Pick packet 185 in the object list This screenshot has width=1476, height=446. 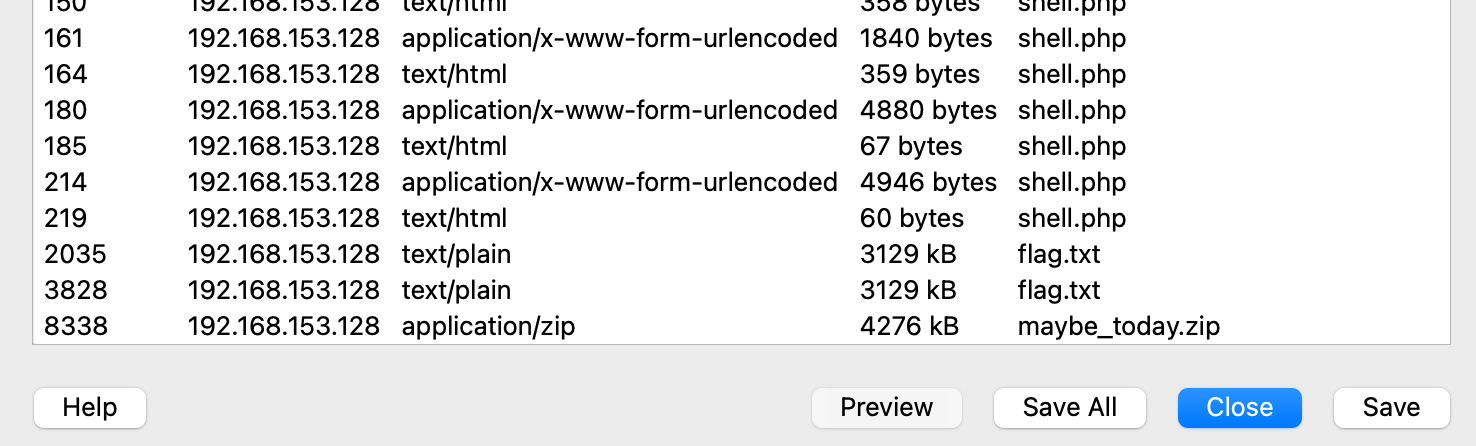pyautogui.click(x=66, y=147)
